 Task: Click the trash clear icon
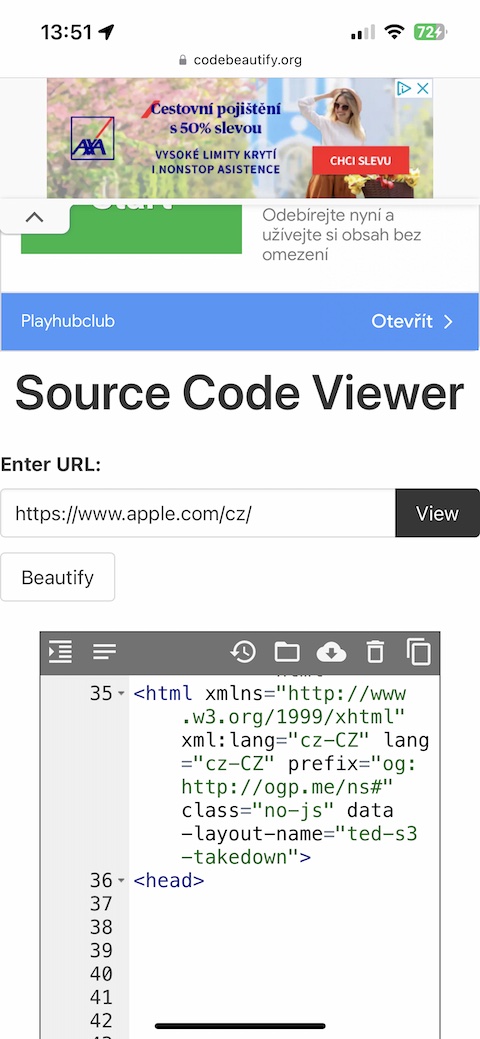[x=375, y=652]
